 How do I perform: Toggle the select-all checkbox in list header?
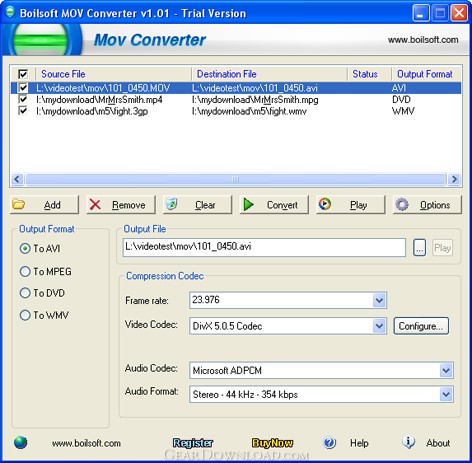pos(23,74)
